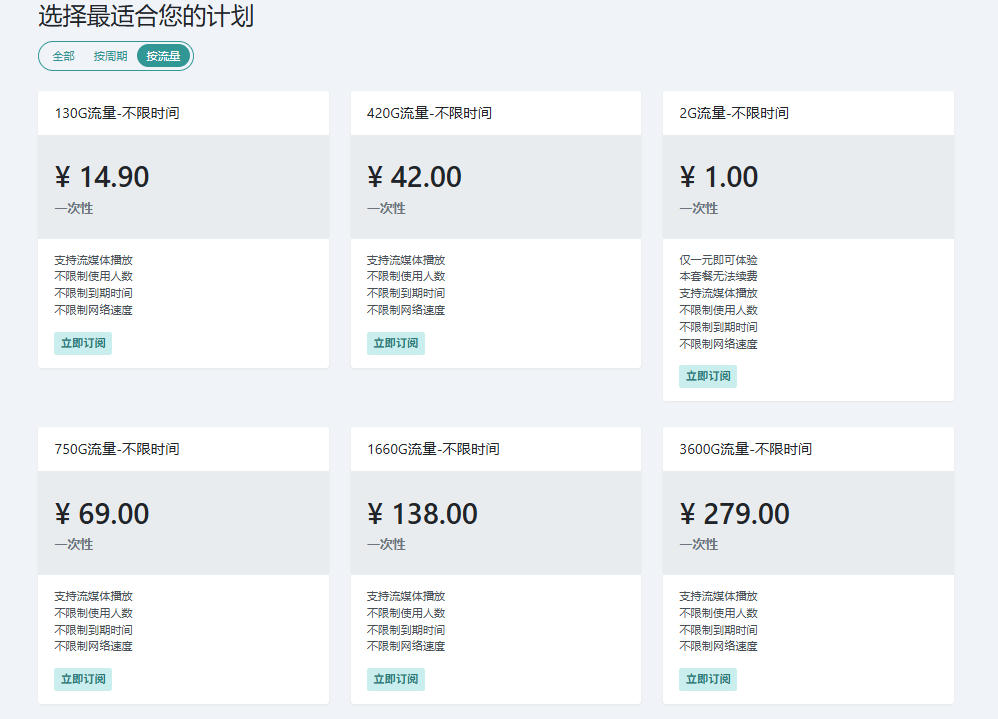The width and height of the screenshot is (998, 719).
Task: Open the 130G流量-不限时间 plan title
Action: (117, 113)
